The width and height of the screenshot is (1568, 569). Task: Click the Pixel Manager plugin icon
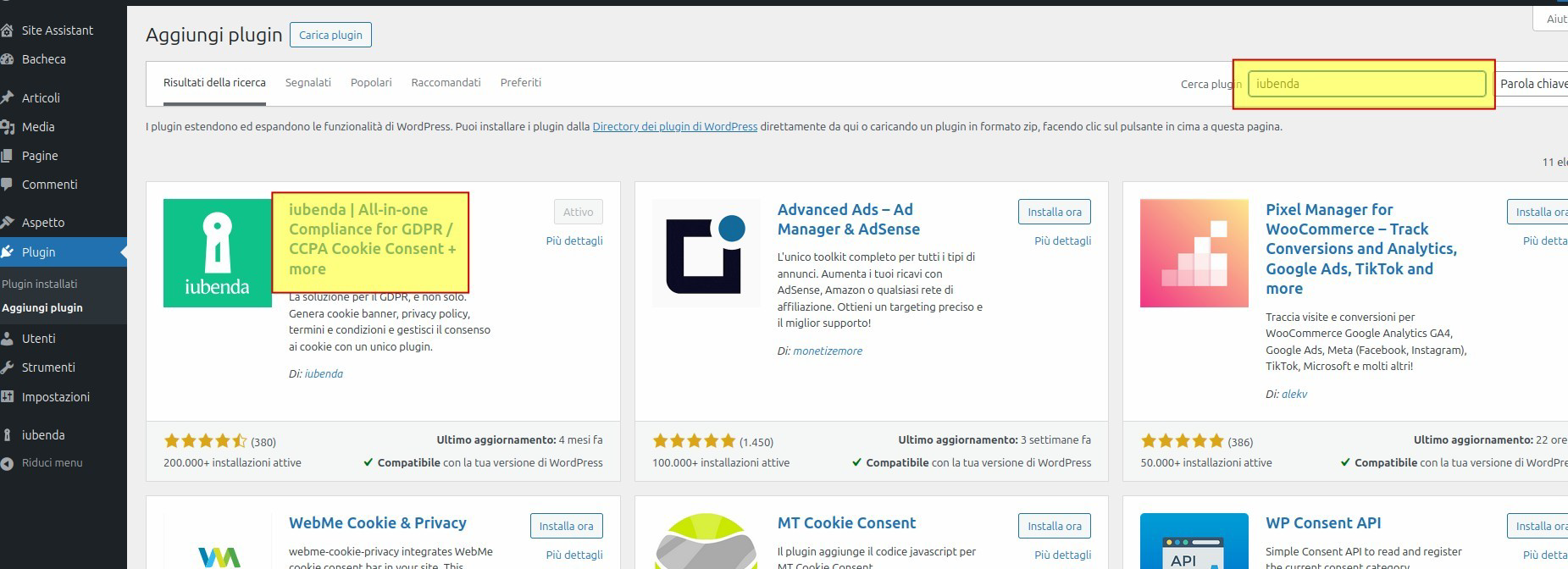pos(1194,252)
